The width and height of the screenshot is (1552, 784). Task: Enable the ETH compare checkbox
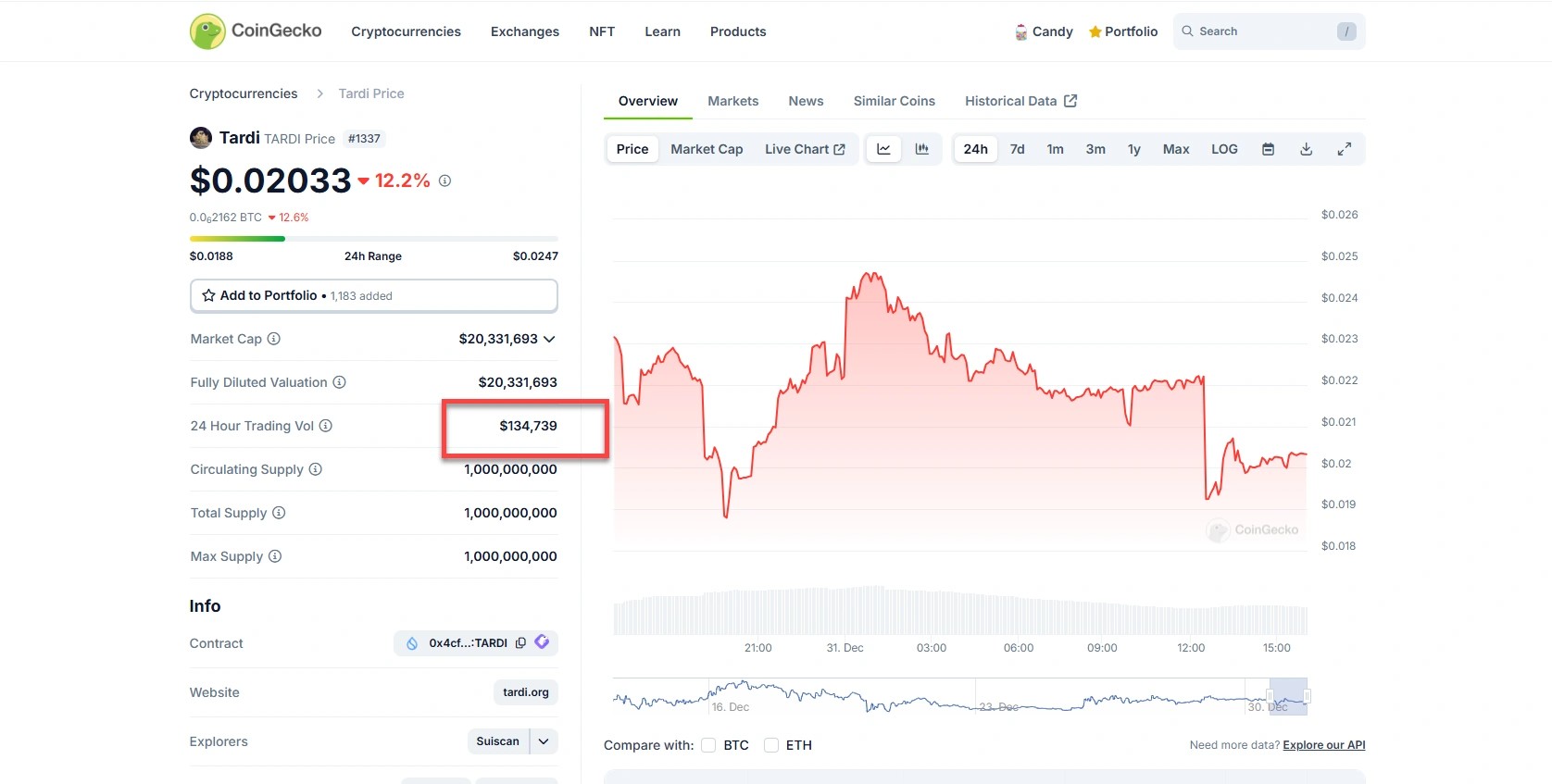click(x=771, y=745)
